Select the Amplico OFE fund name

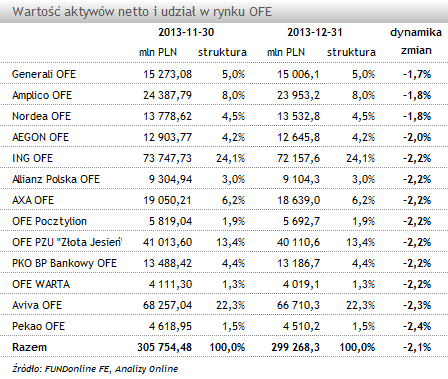[x=42, y=95]
